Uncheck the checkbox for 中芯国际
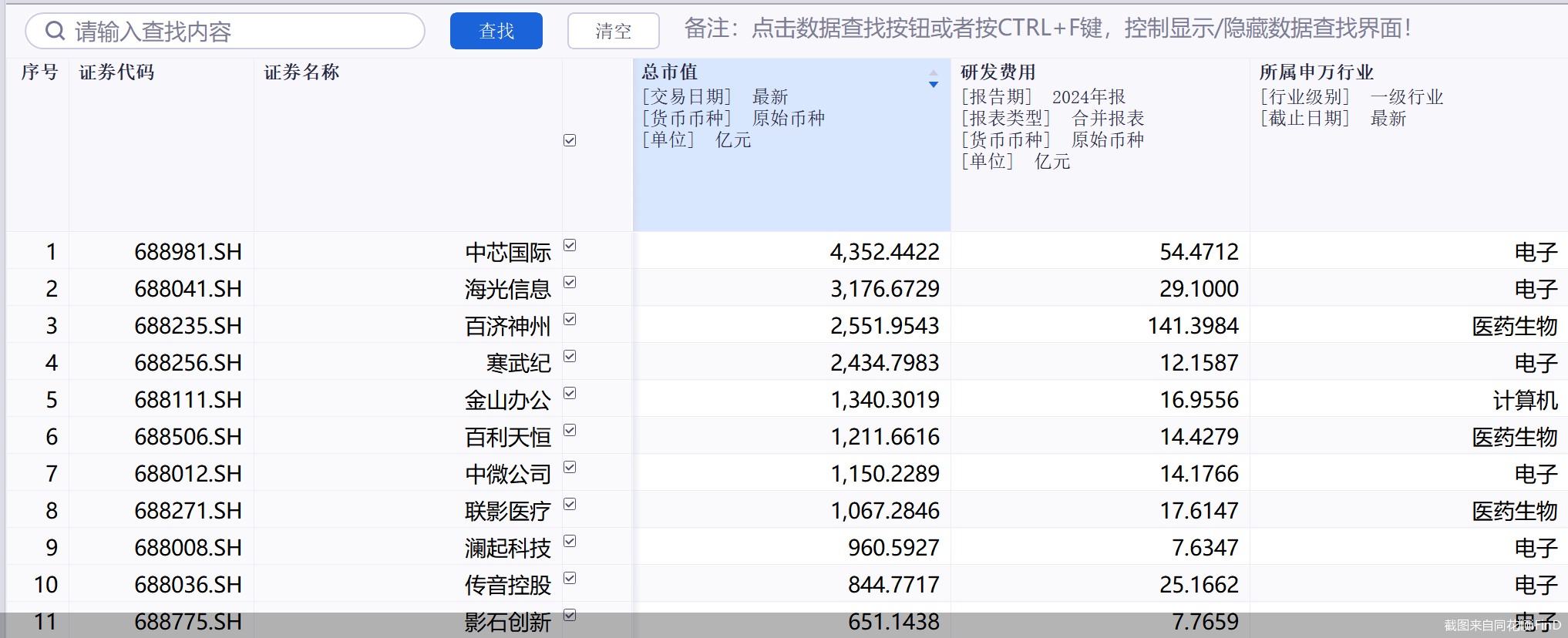Viewport: 1568px width, 638px height. pyautogui.click(x=570, y=245)
